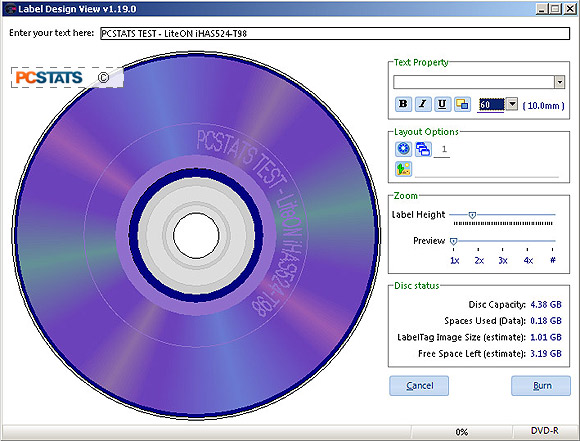
Task: Click the layout line count field
Action: (442, 149)
